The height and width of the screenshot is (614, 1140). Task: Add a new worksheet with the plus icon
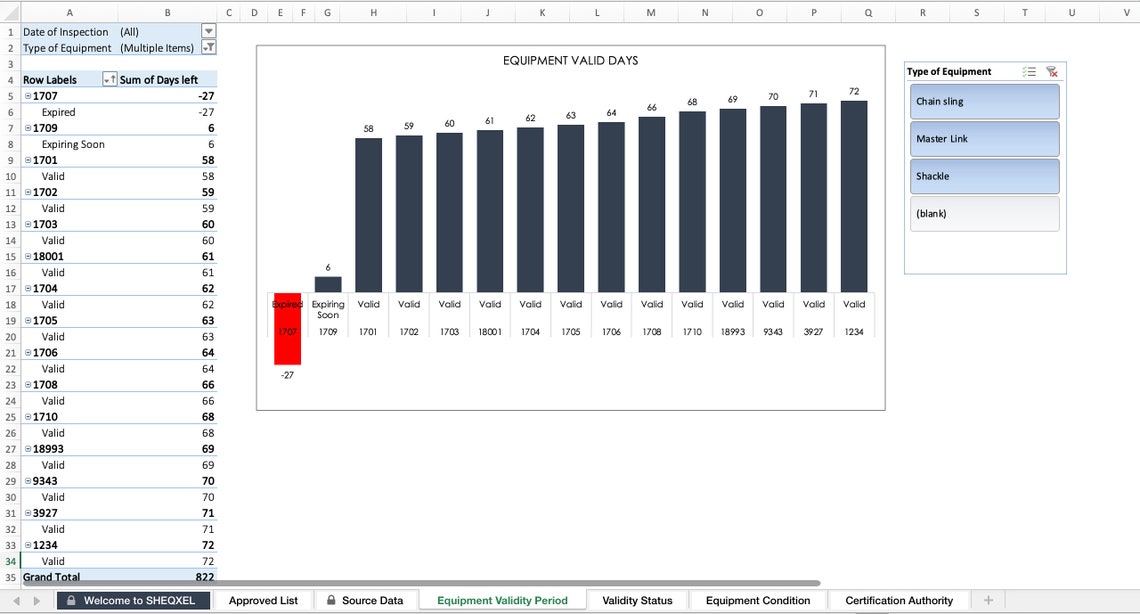point(988,600)
